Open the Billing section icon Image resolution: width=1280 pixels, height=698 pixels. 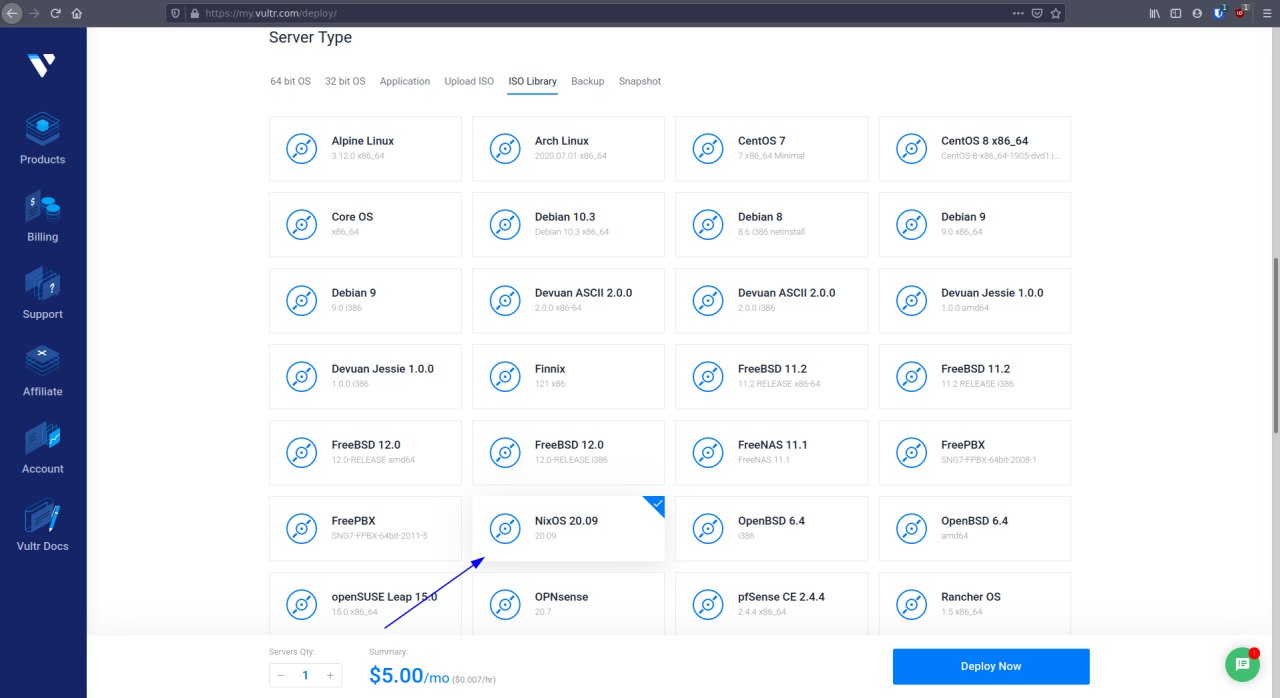click(x=42, y=207)
